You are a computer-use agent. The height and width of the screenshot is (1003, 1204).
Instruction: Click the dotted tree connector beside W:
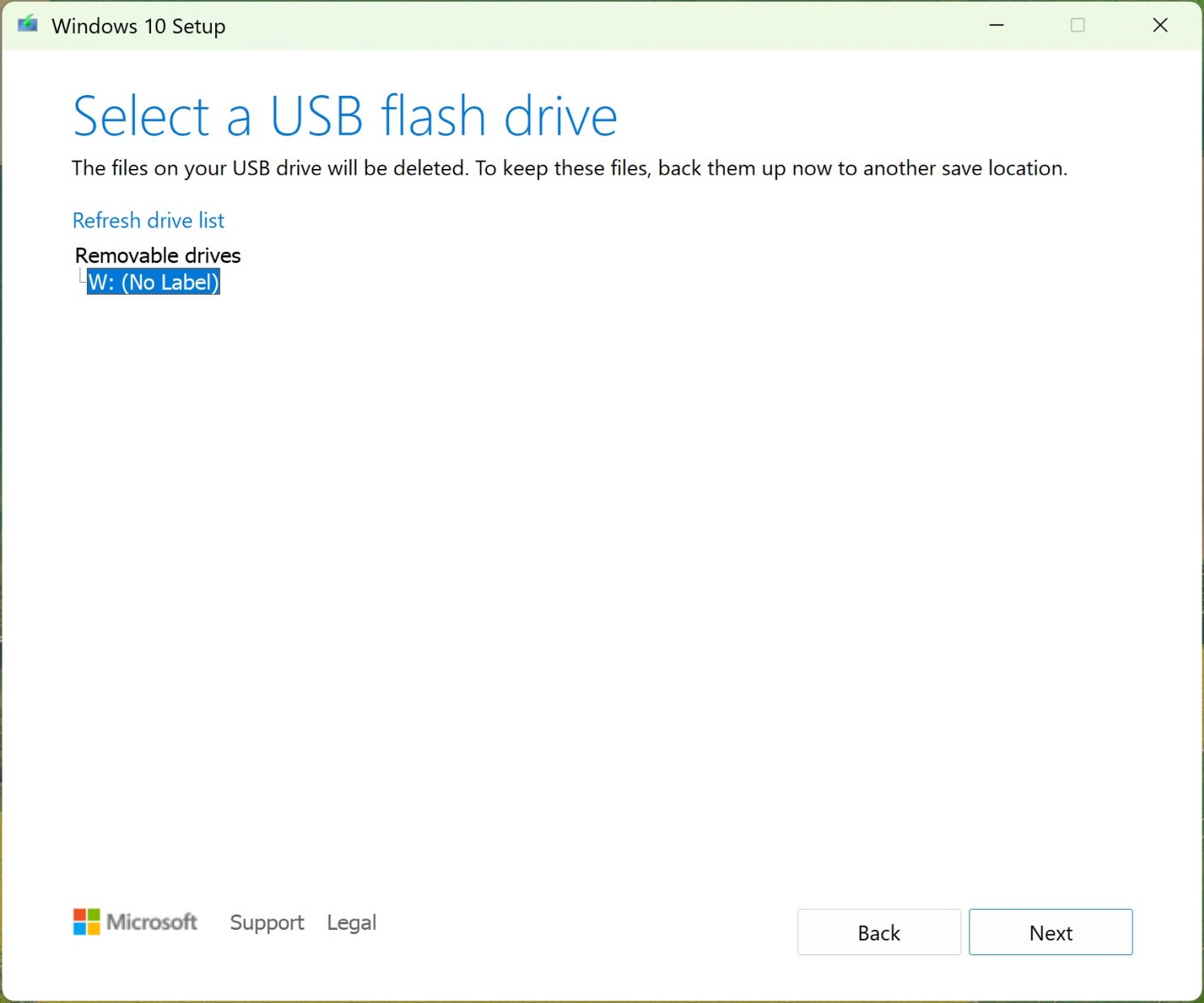[x=82, y=279]
